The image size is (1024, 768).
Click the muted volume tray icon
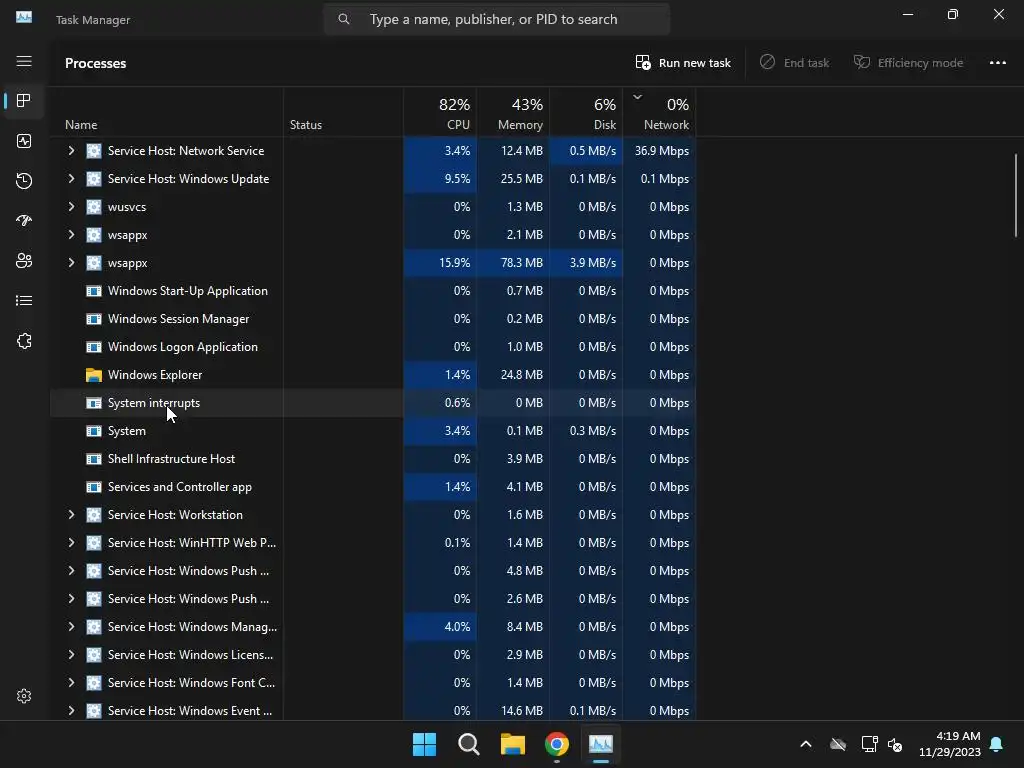(895, 744)
